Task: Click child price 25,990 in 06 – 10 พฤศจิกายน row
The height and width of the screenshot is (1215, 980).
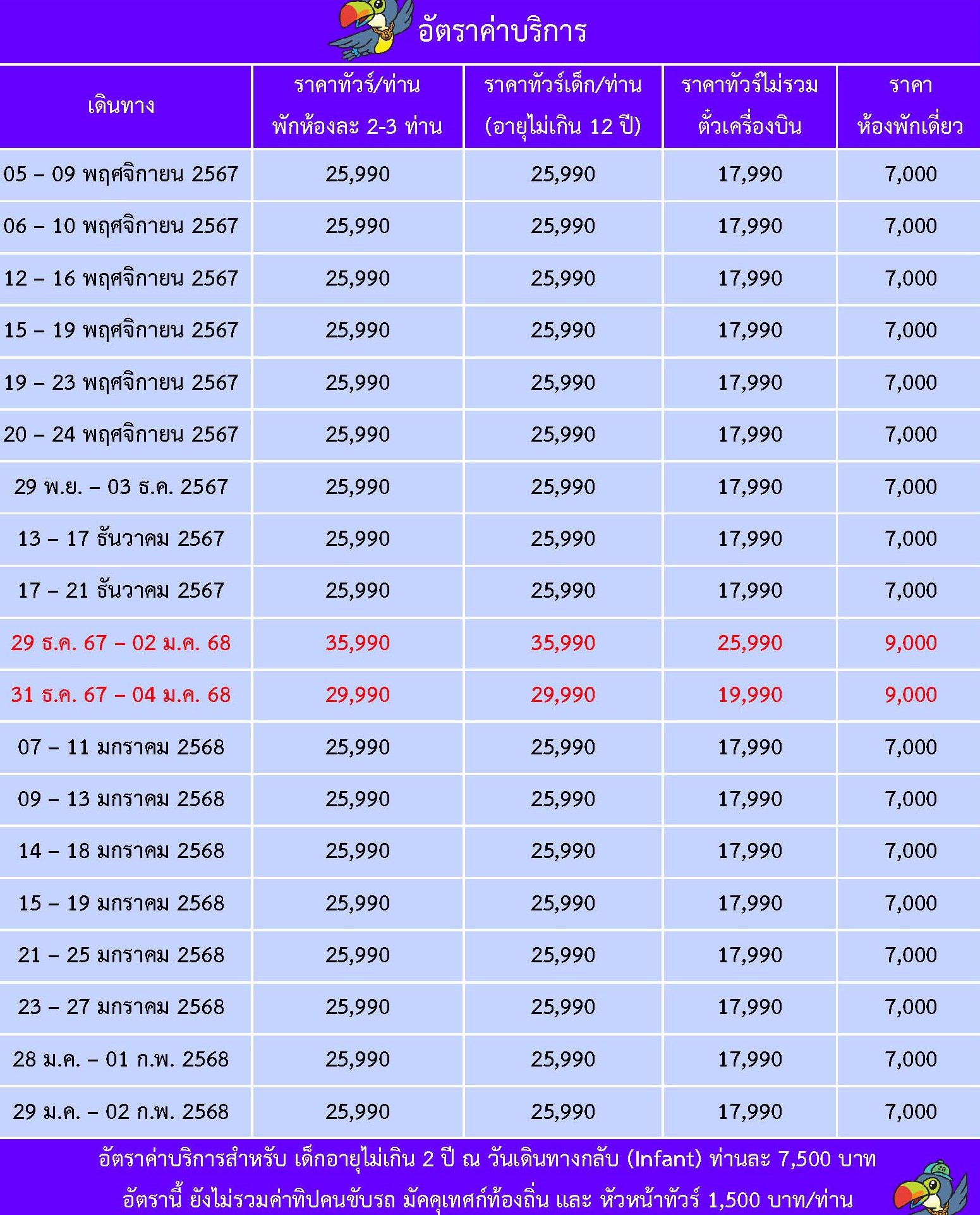Action: click(x=563, y=226)
